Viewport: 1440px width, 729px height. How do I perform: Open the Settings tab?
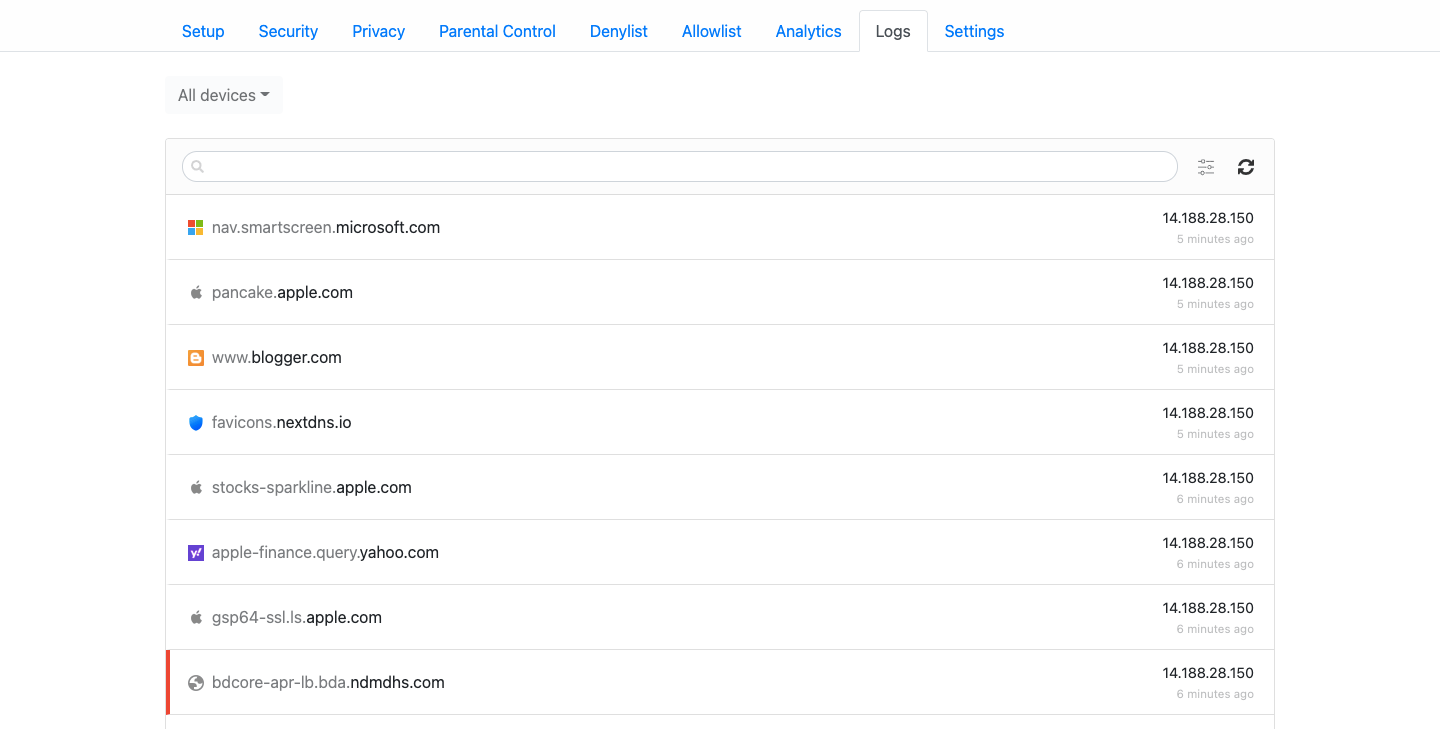(973, 31)
